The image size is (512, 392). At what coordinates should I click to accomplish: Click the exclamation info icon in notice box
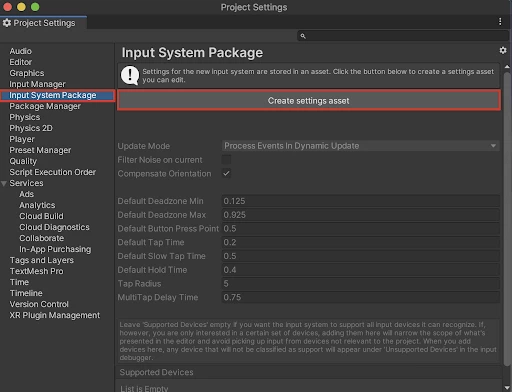click(130, 75)
